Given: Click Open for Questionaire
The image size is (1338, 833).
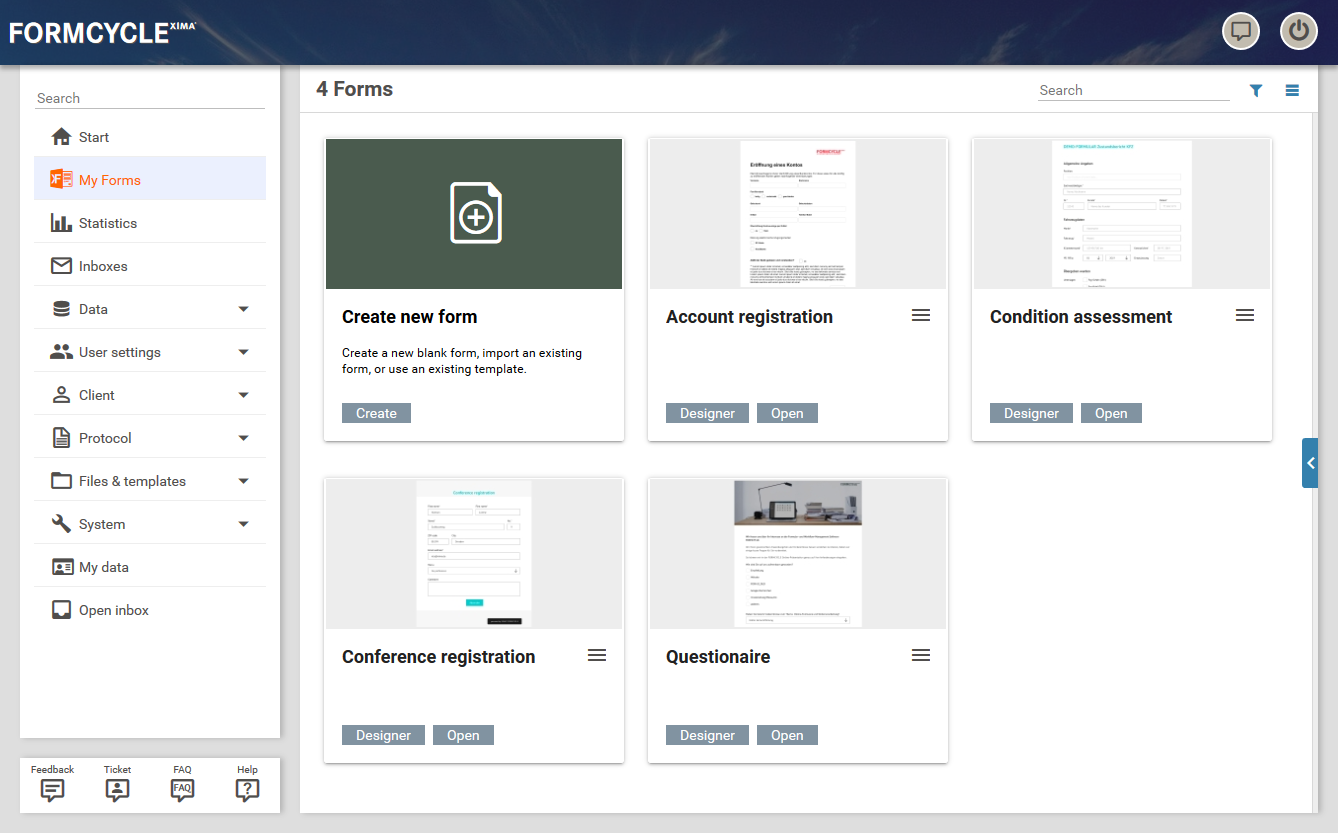Looking at the screenshot, I should point(787,735).
